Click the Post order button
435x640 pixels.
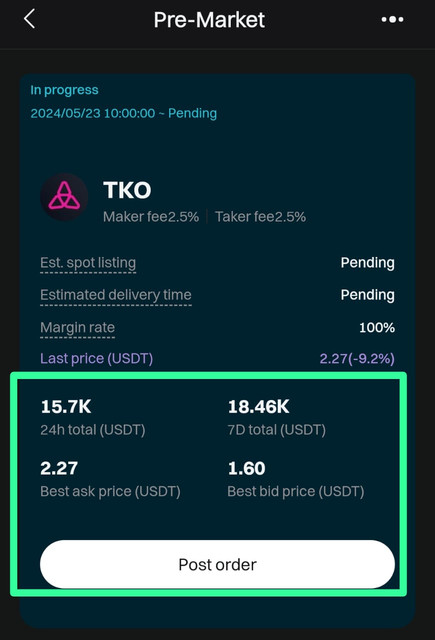click(217, 564)
